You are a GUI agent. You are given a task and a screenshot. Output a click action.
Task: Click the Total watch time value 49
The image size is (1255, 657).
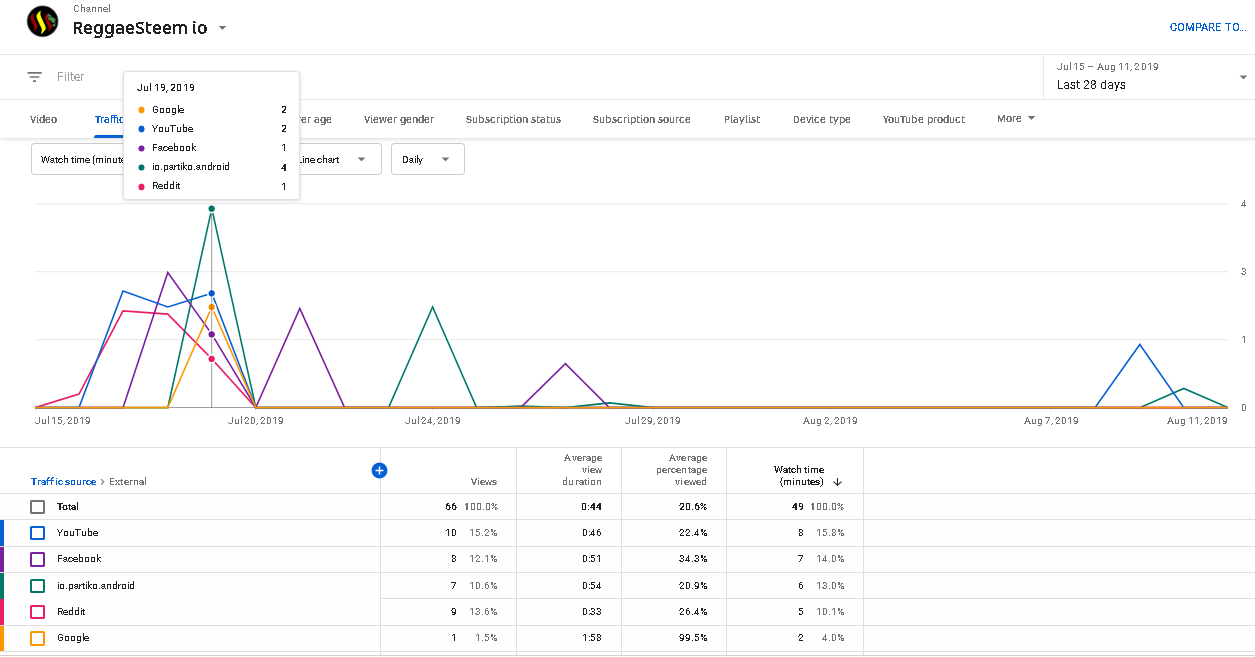click(797, 507)
